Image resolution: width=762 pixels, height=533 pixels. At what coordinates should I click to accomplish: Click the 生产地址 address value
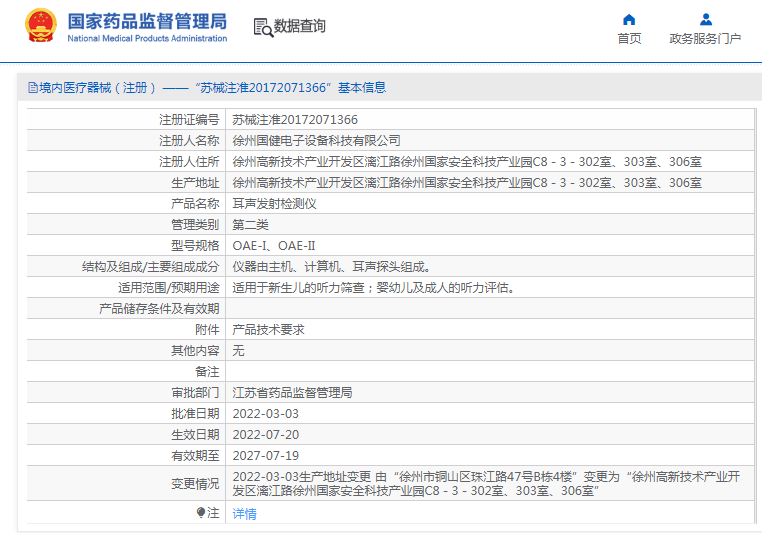point(467,183)
